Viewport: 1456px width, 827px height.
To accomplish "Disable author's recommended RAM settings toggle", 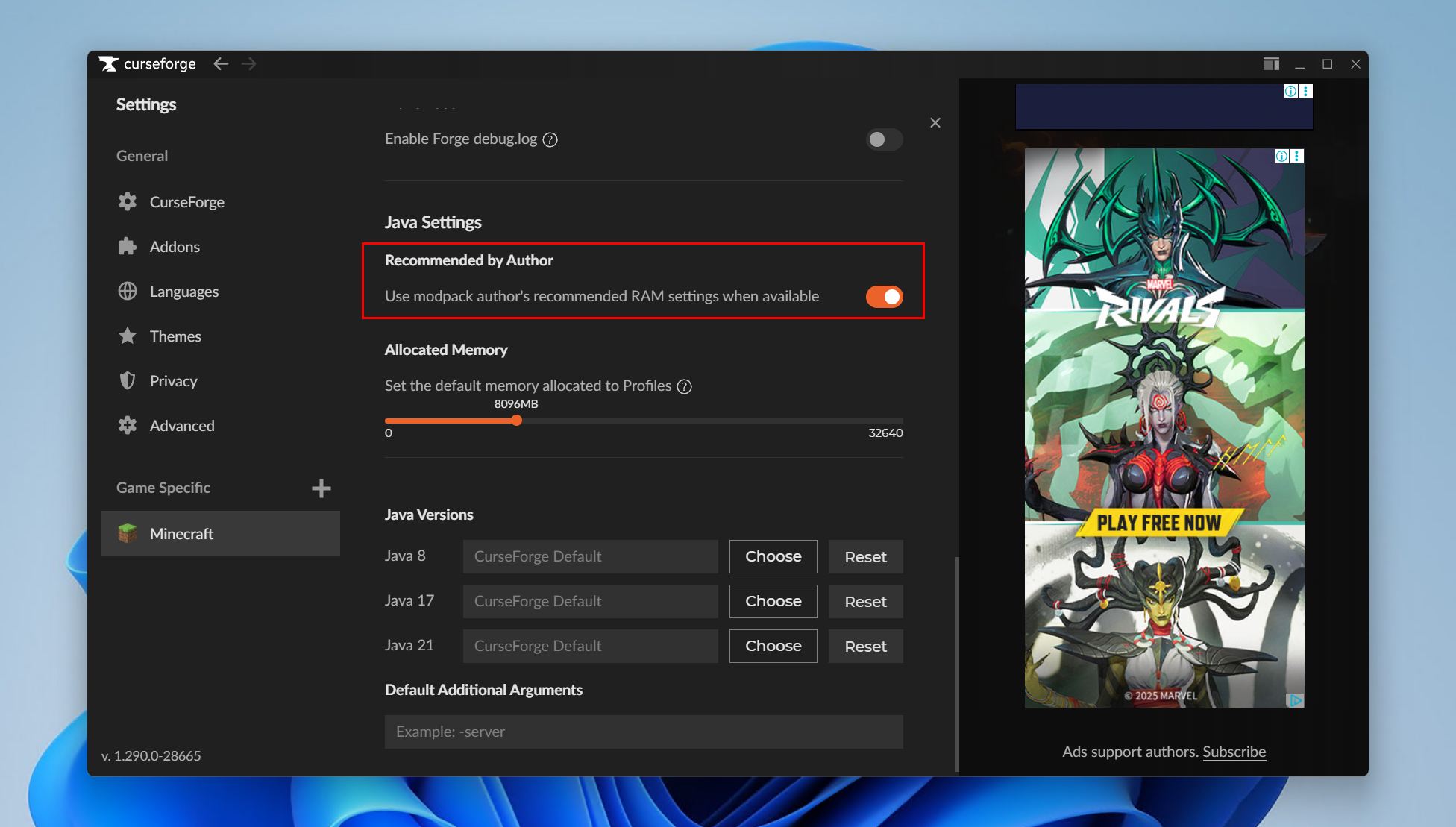I will 884,297.
